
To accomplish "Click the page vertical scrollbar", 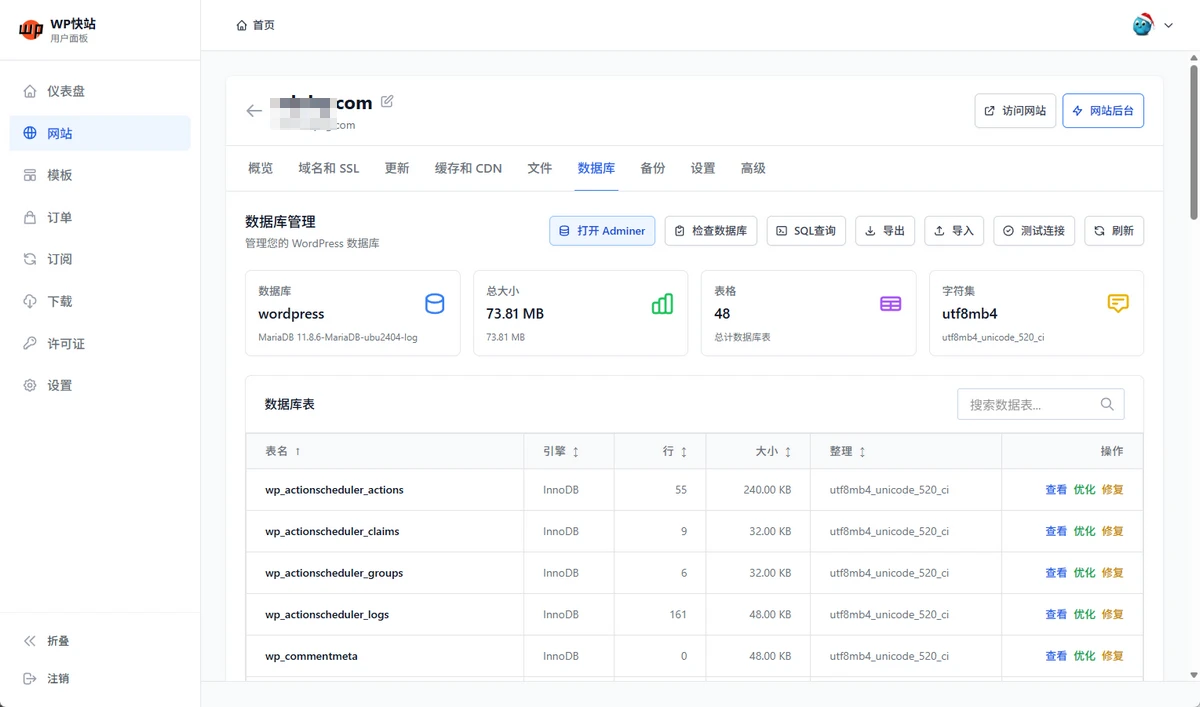I will pyautogui.click(x=1192, y=140).
